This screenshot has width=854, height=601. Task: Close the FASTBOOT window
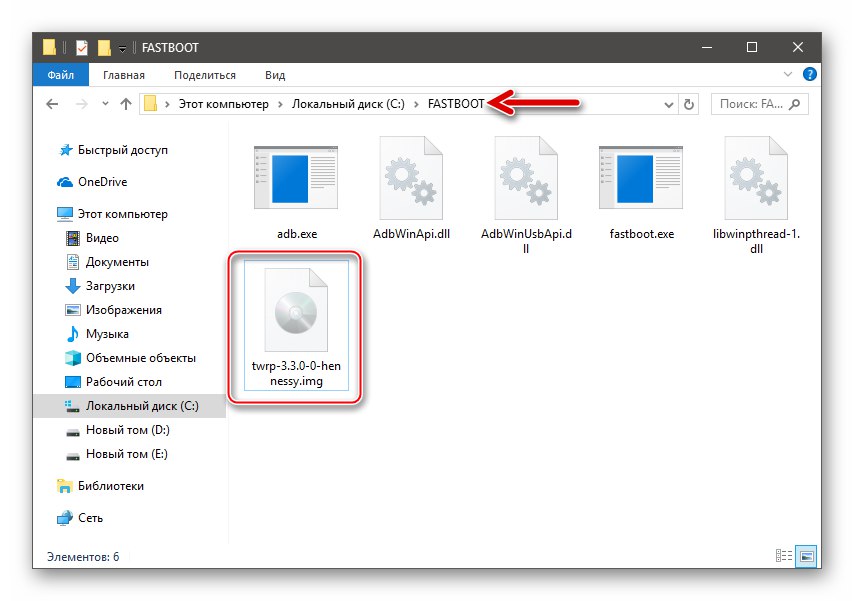pos(797,47)
